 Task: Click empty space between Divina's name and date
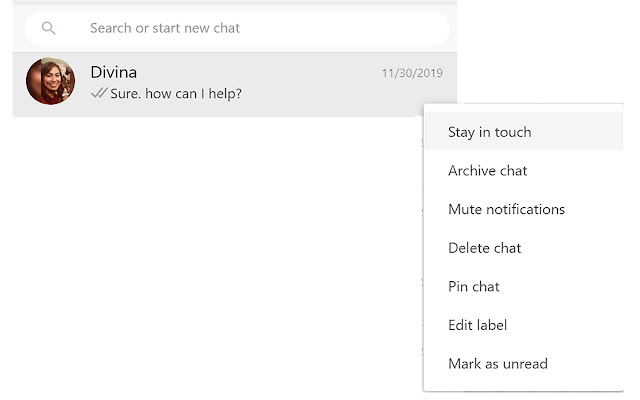click(260, 73)
